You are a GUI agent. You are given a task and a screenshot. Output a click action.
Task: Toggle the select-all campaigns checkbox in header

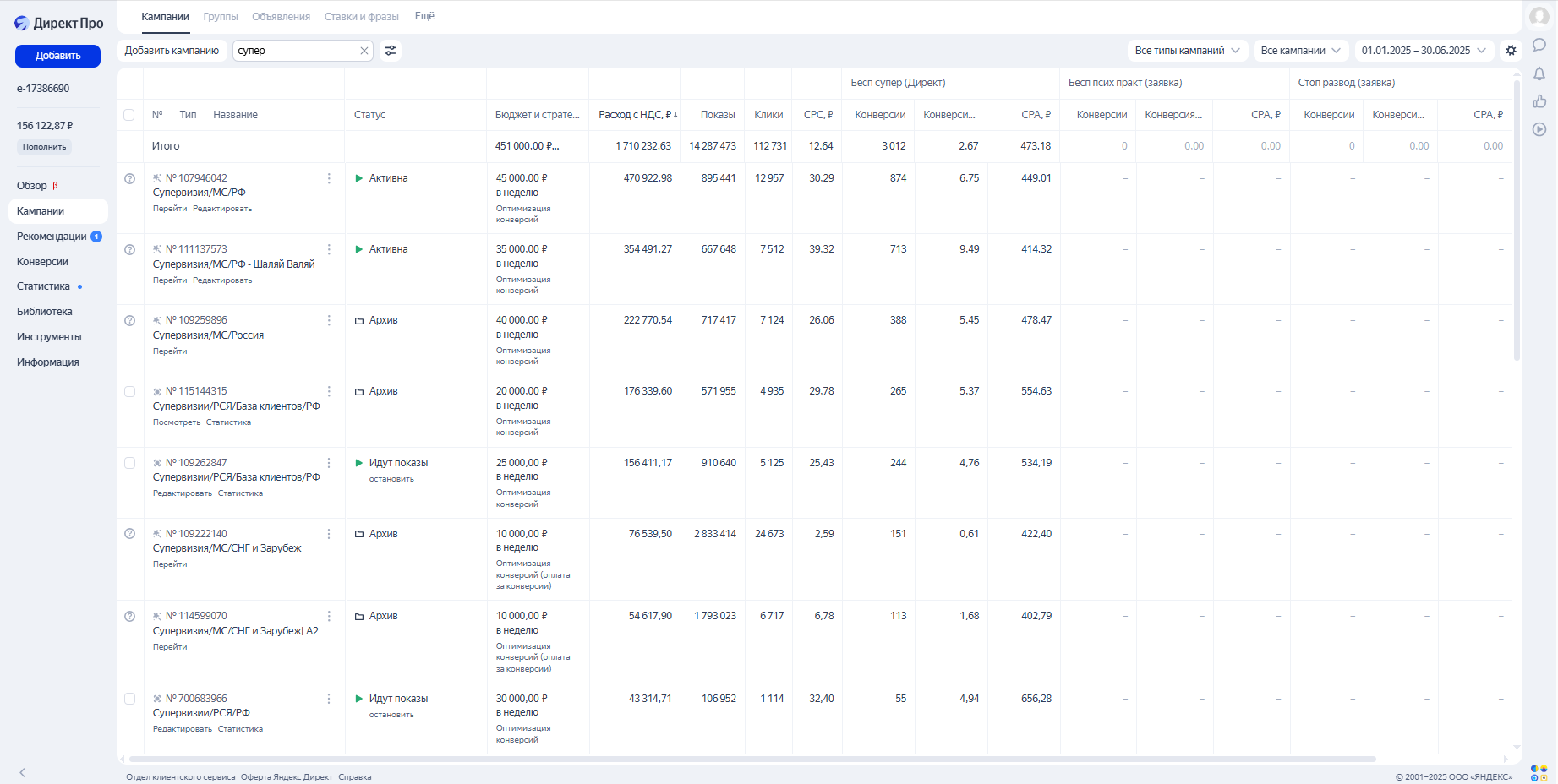pyautogui.click(x=129, y=115)
